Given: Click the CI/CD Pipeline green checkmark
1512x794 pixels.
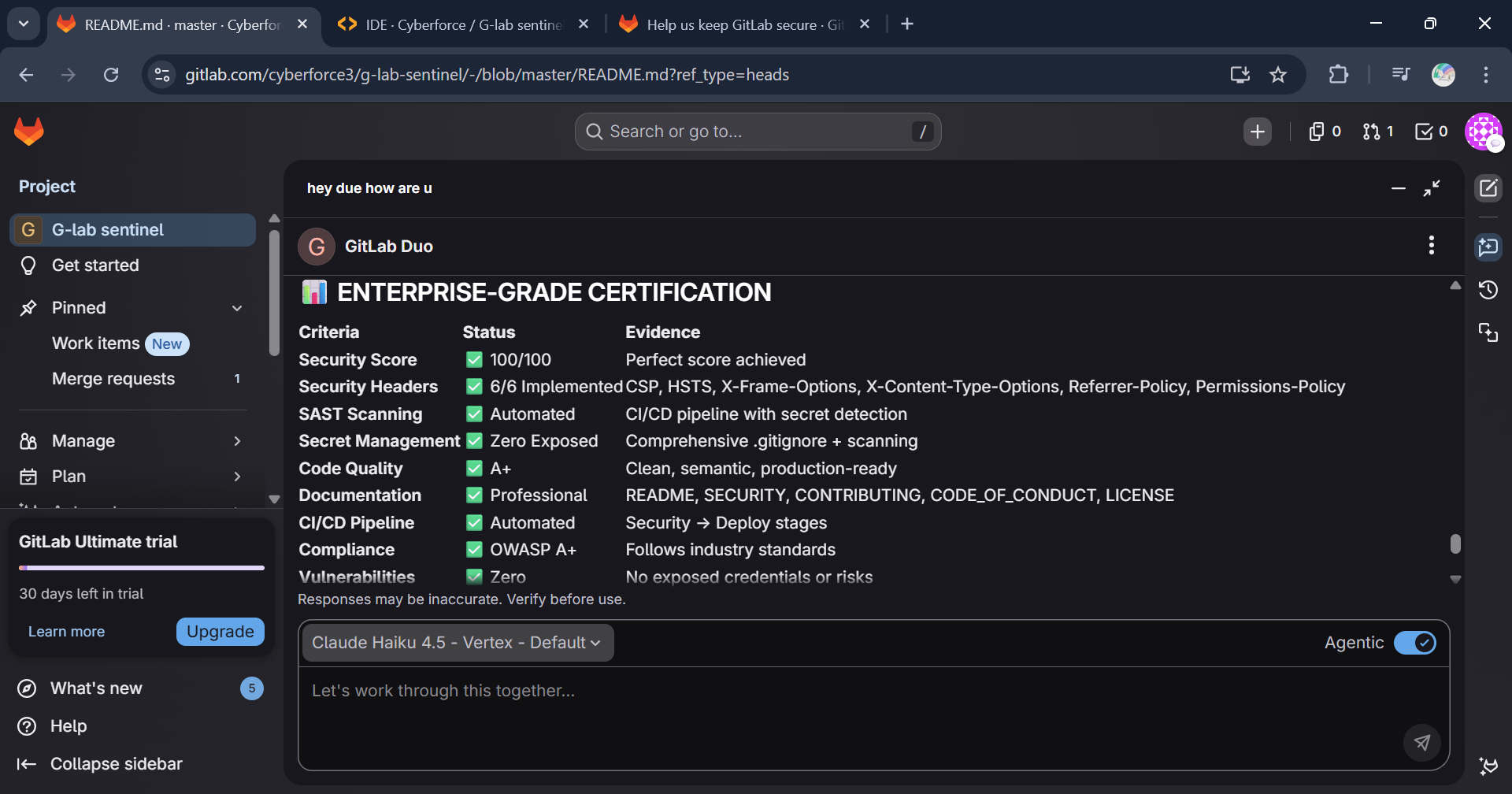Looking at the screenshot, I should coord(474,523).
